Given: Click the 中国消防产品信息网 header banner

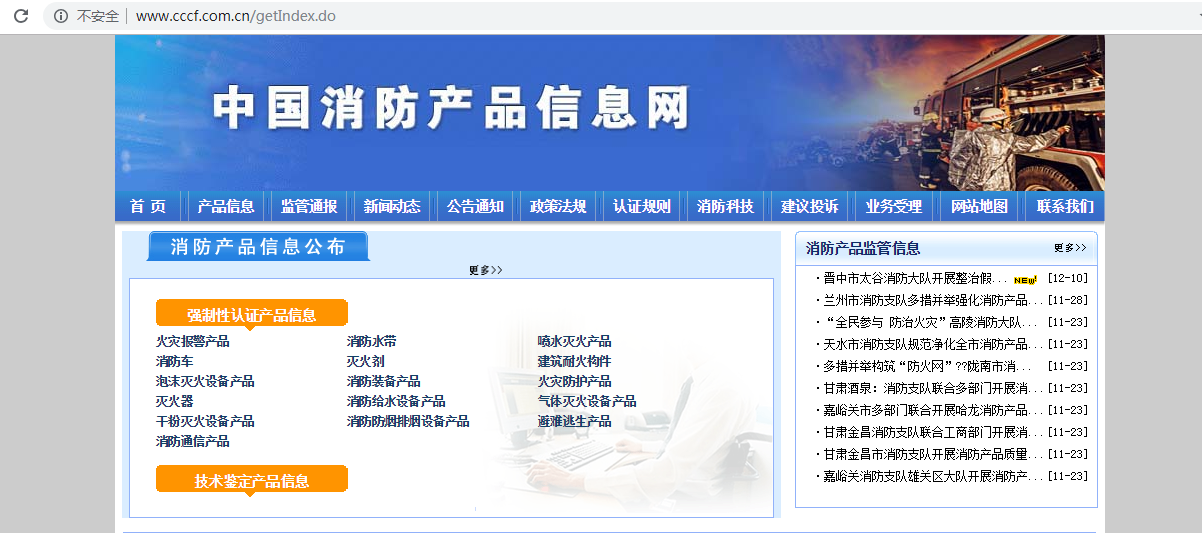Looking at the screenshot, I should pos(450,108).
